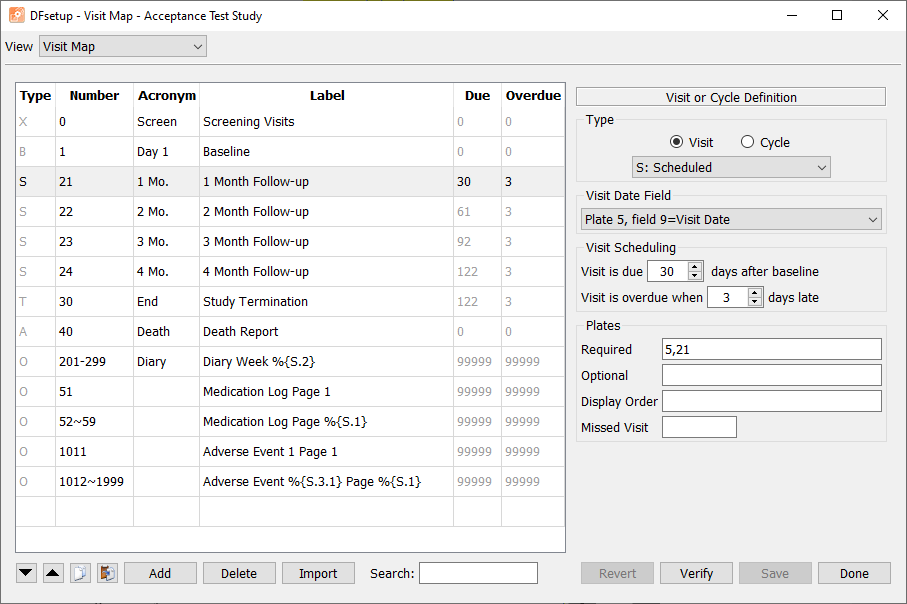The image size is (907, 604).
Task: Click the Import button
Action: tap(318, 573)
